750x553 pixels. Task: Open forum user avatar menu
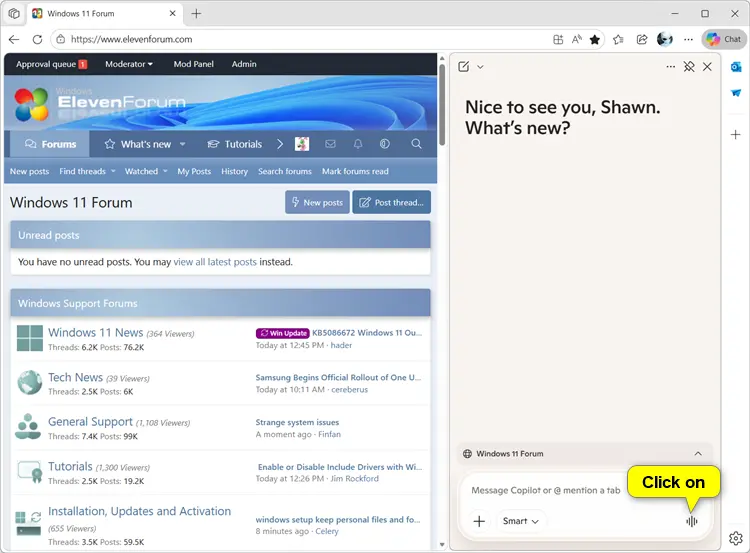pos(302,144)
